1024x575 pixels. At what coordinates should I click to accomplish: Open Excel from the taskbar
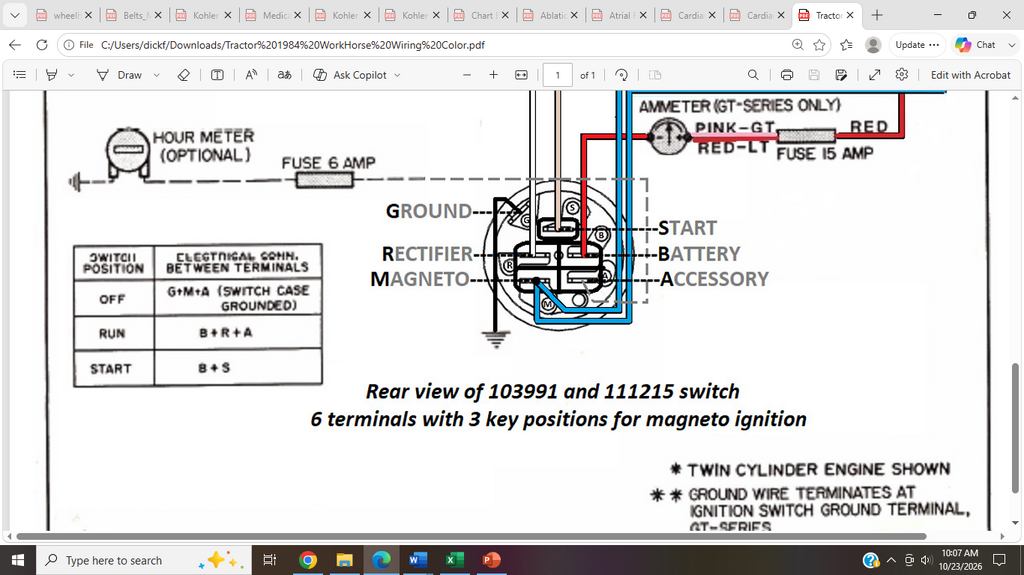[x=455, y=560]
